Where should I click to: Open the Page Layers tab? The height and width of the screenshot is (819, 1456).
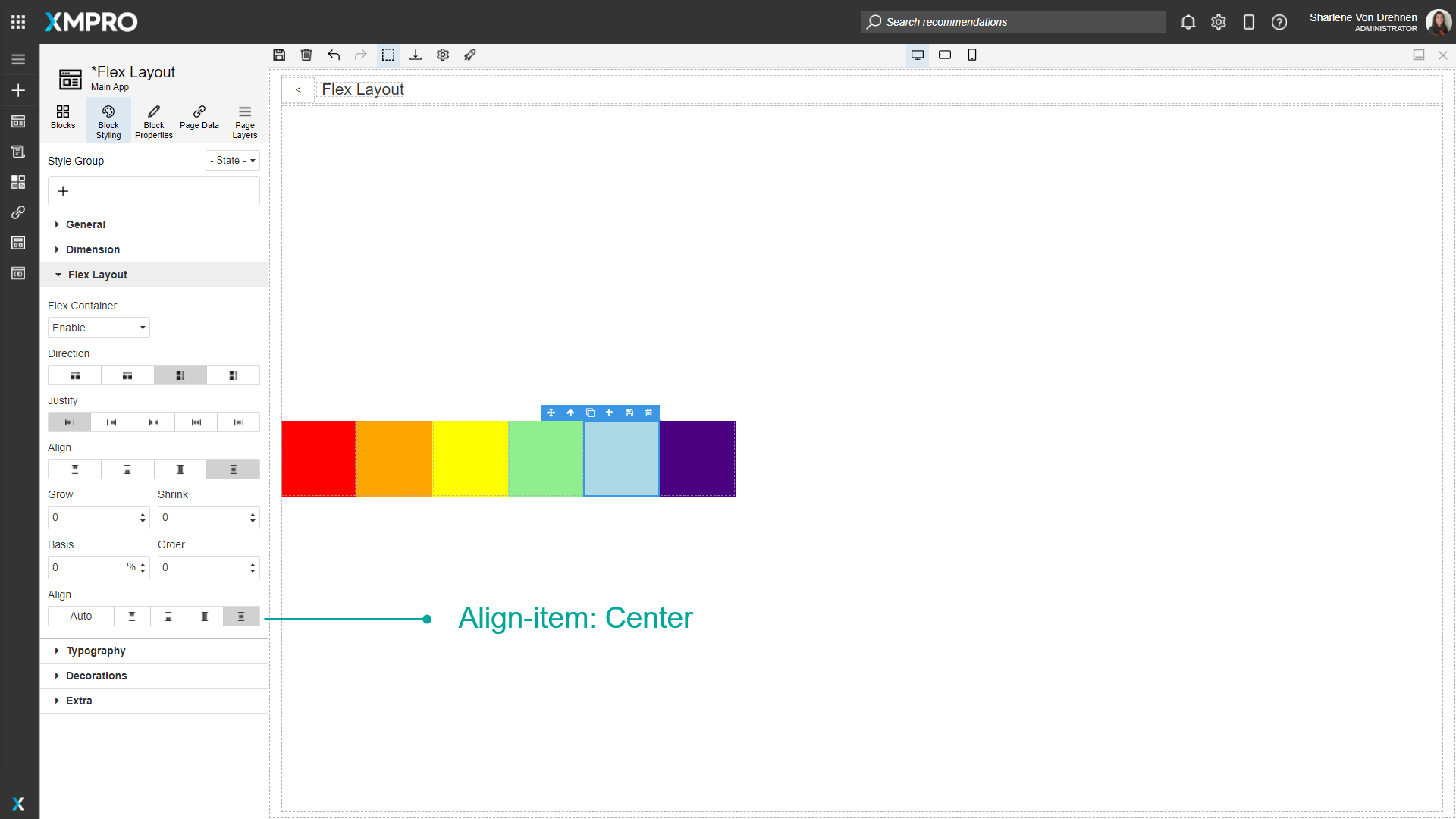244,120
